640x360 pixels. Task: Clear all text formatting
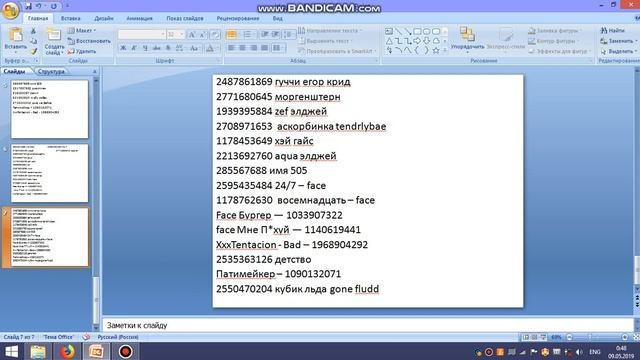(215, 35)
